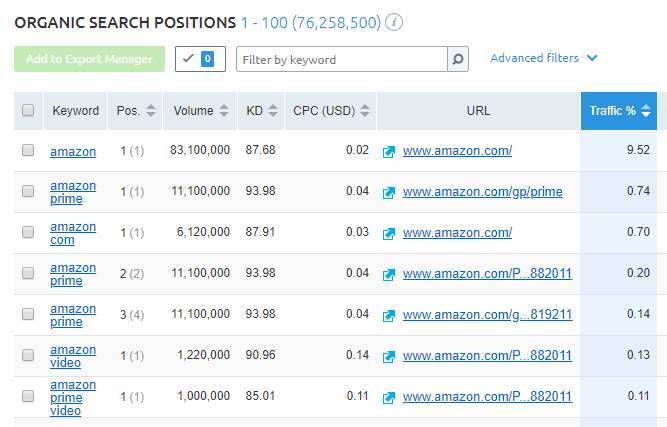
Task: Check the box for the amazon video row
Action: (28, 355)
